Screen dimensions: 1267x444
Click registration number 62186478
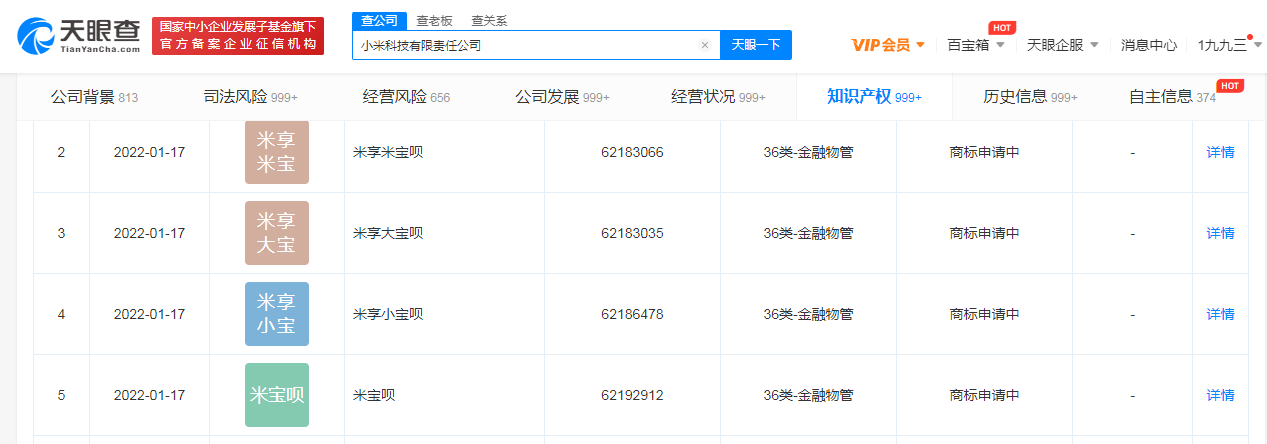632,314
